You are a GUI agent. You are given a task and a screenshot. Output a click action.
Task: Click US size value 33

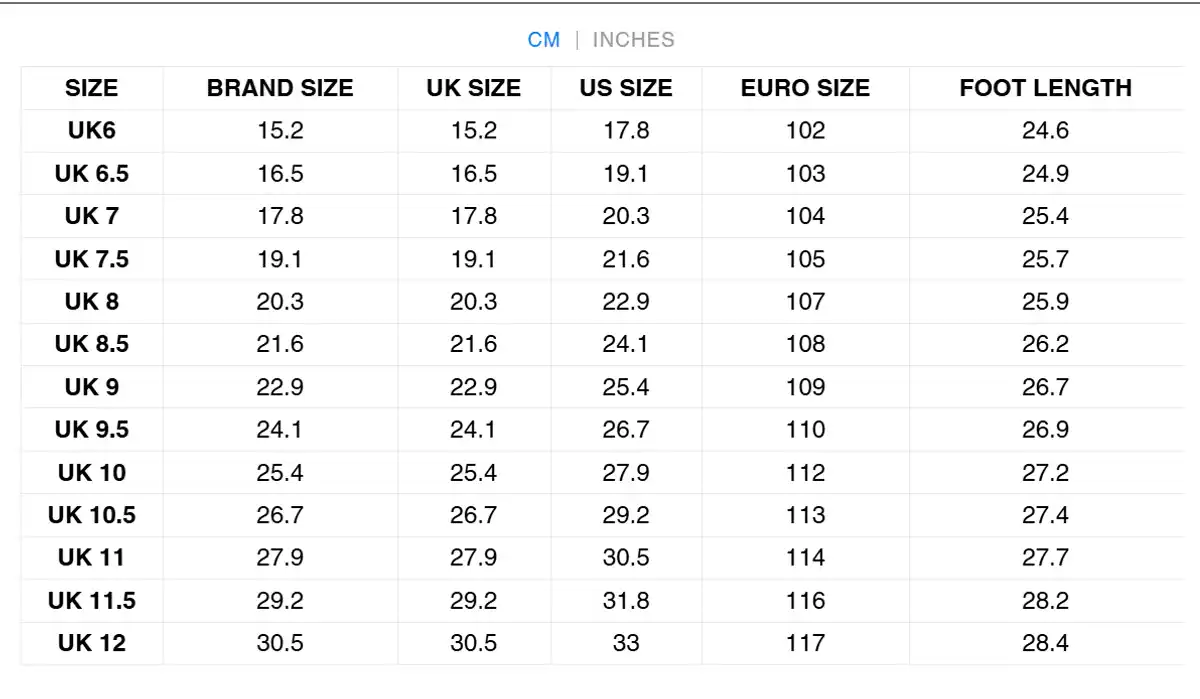click(626, 643)
